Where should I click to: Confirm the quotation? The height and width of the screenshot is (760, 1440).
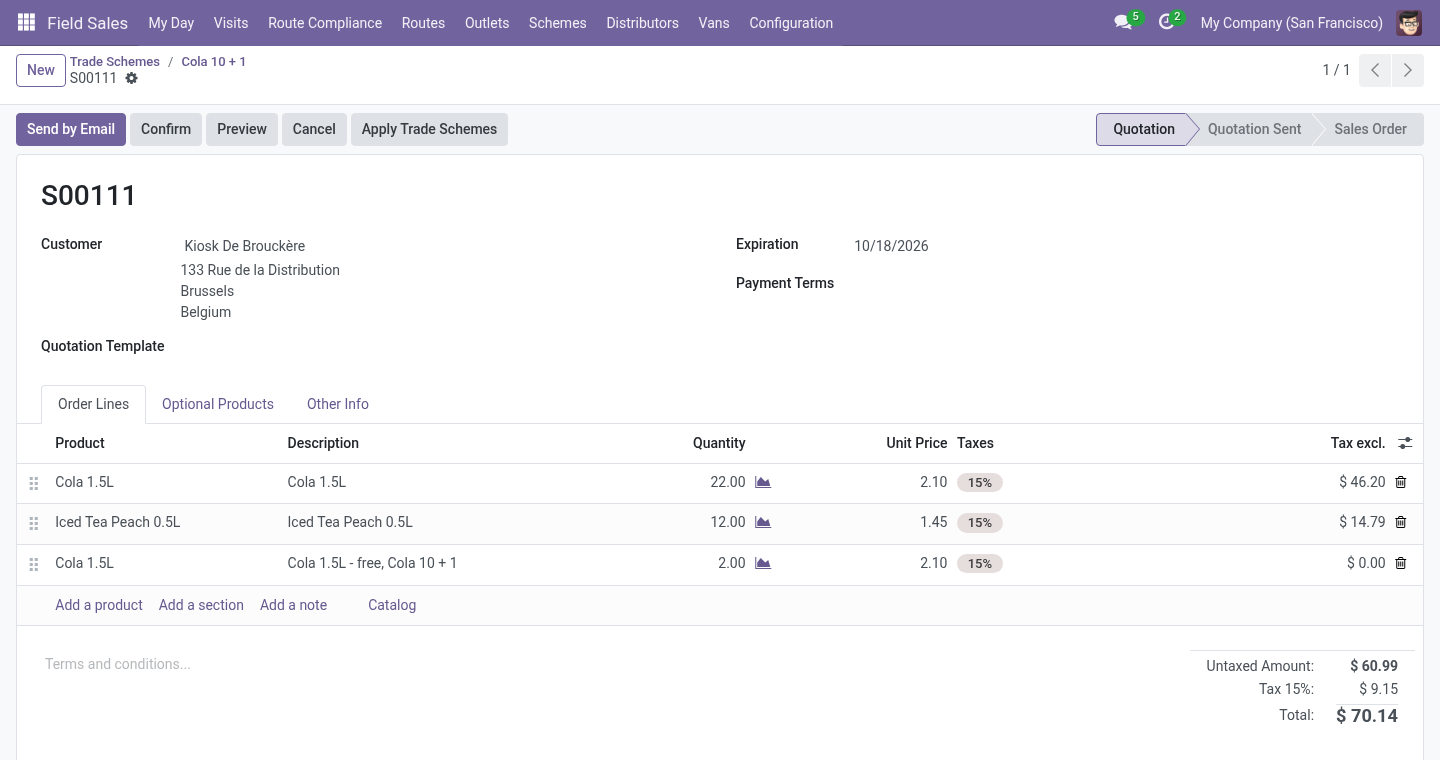[166, 129]
